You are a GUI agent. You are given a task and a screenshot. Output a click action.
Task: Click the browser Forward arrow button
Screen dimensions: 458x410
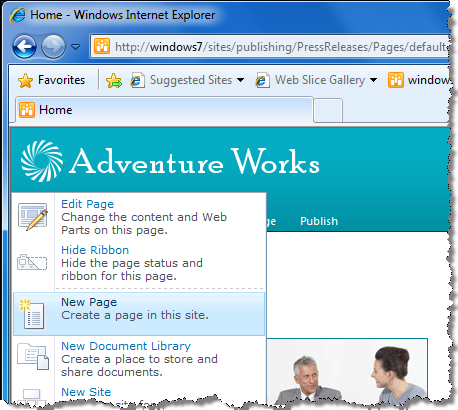[53, 46]
